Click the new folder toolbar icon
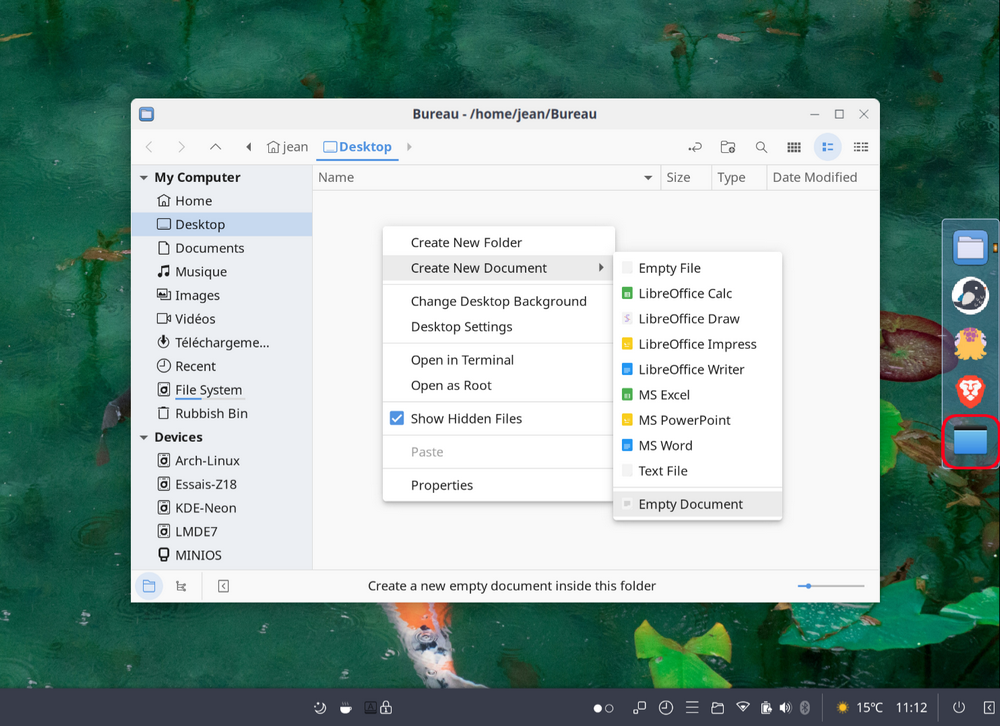The width and height of the screenshot is (1000, 726). click(x=728, y=147)
